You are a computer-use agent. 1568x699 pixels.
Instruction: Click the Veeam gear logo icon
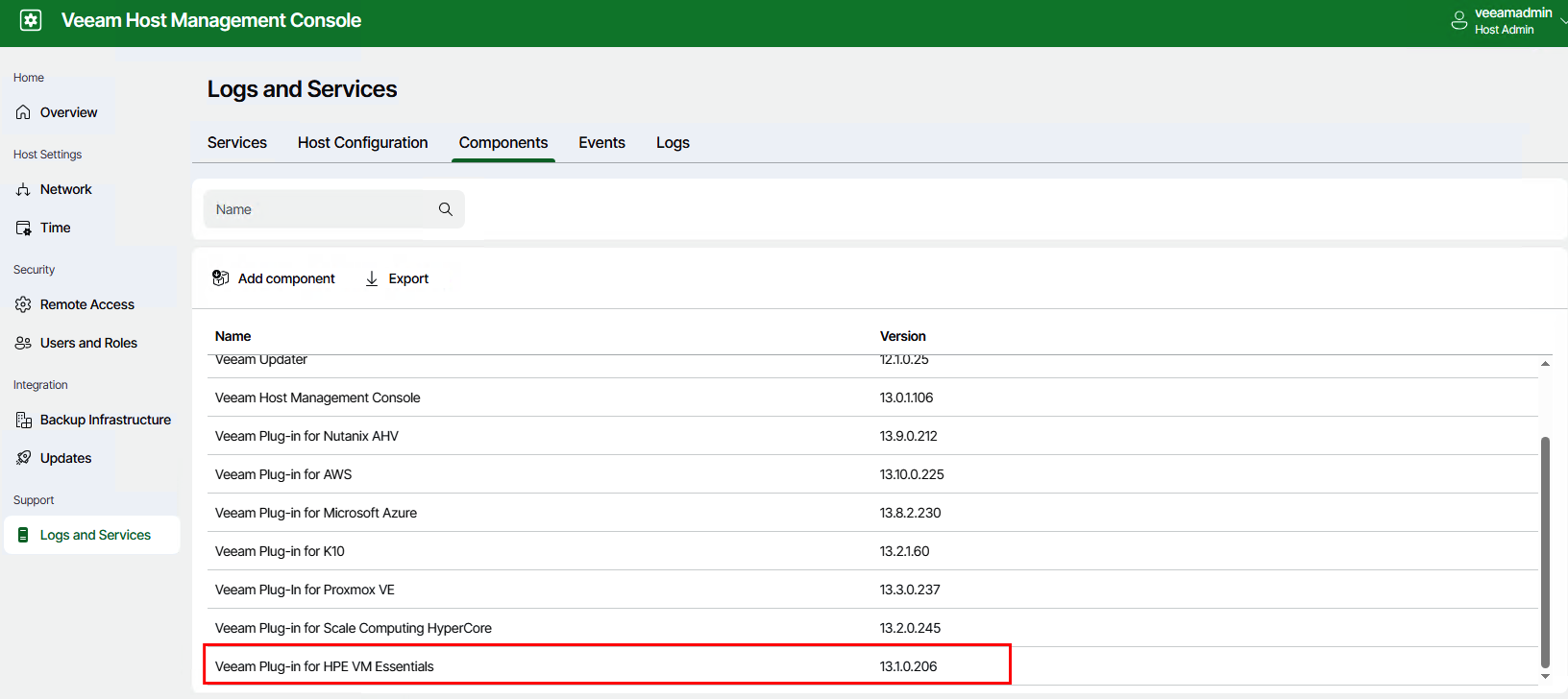click(x=31, y=20)
